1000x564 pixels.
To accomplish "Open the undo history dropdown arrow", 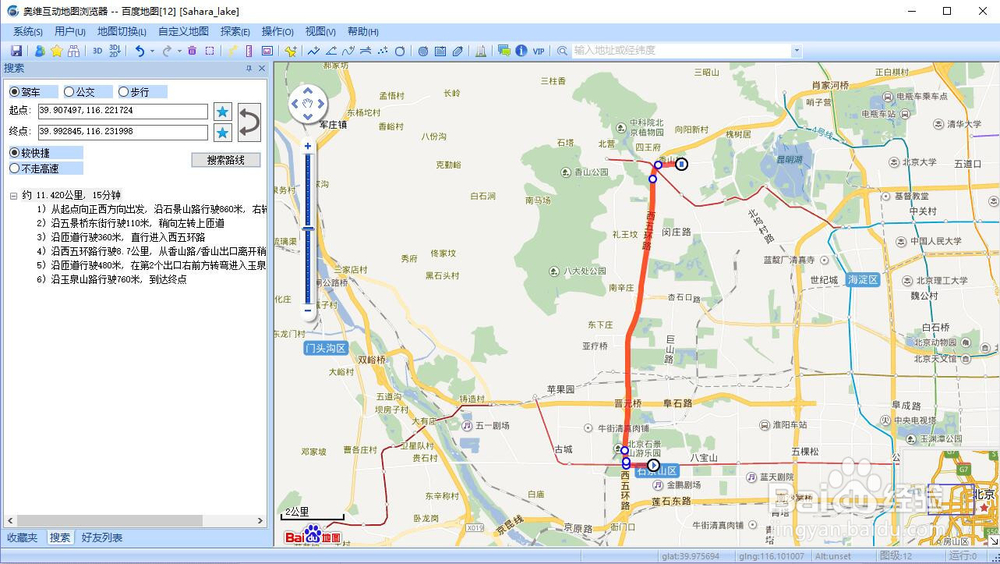I will (152, 51).
